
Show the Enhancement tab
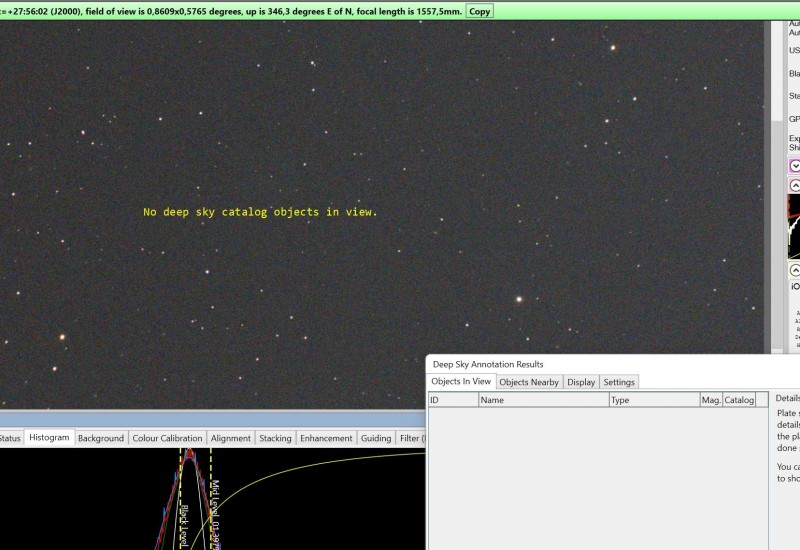[326, 438]
